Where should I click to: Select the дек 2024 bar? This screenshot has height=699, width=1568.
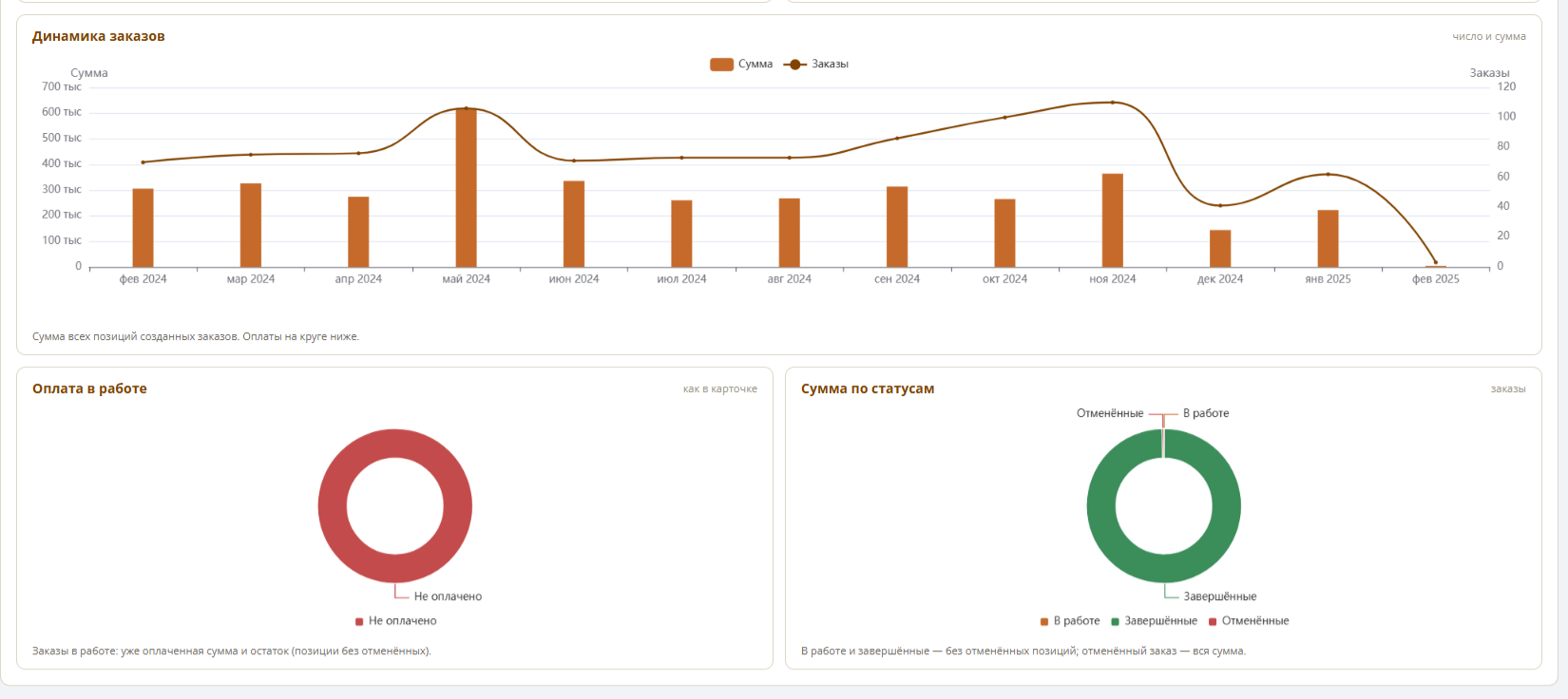pyautogui.click(x=1220, y=249)
